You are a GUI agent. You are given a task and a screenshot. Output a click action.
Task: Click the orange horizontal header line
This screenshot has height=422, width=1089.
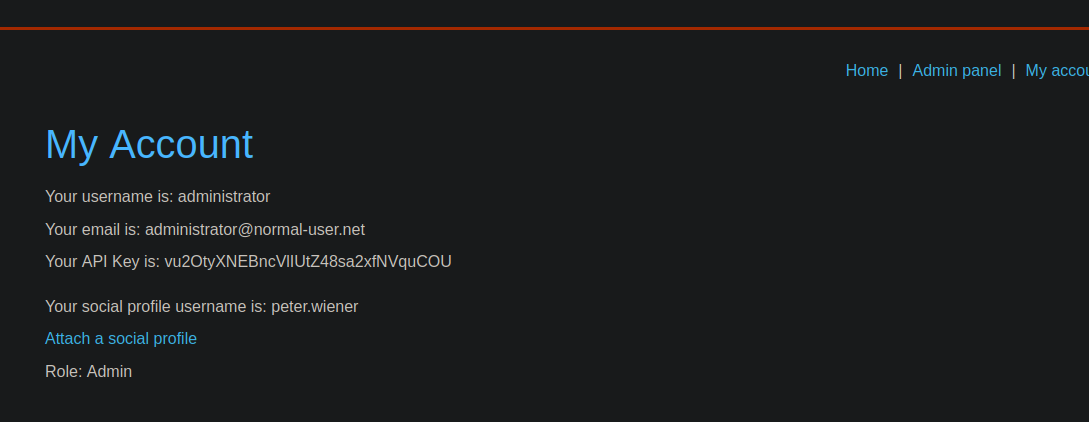point(544,28)
